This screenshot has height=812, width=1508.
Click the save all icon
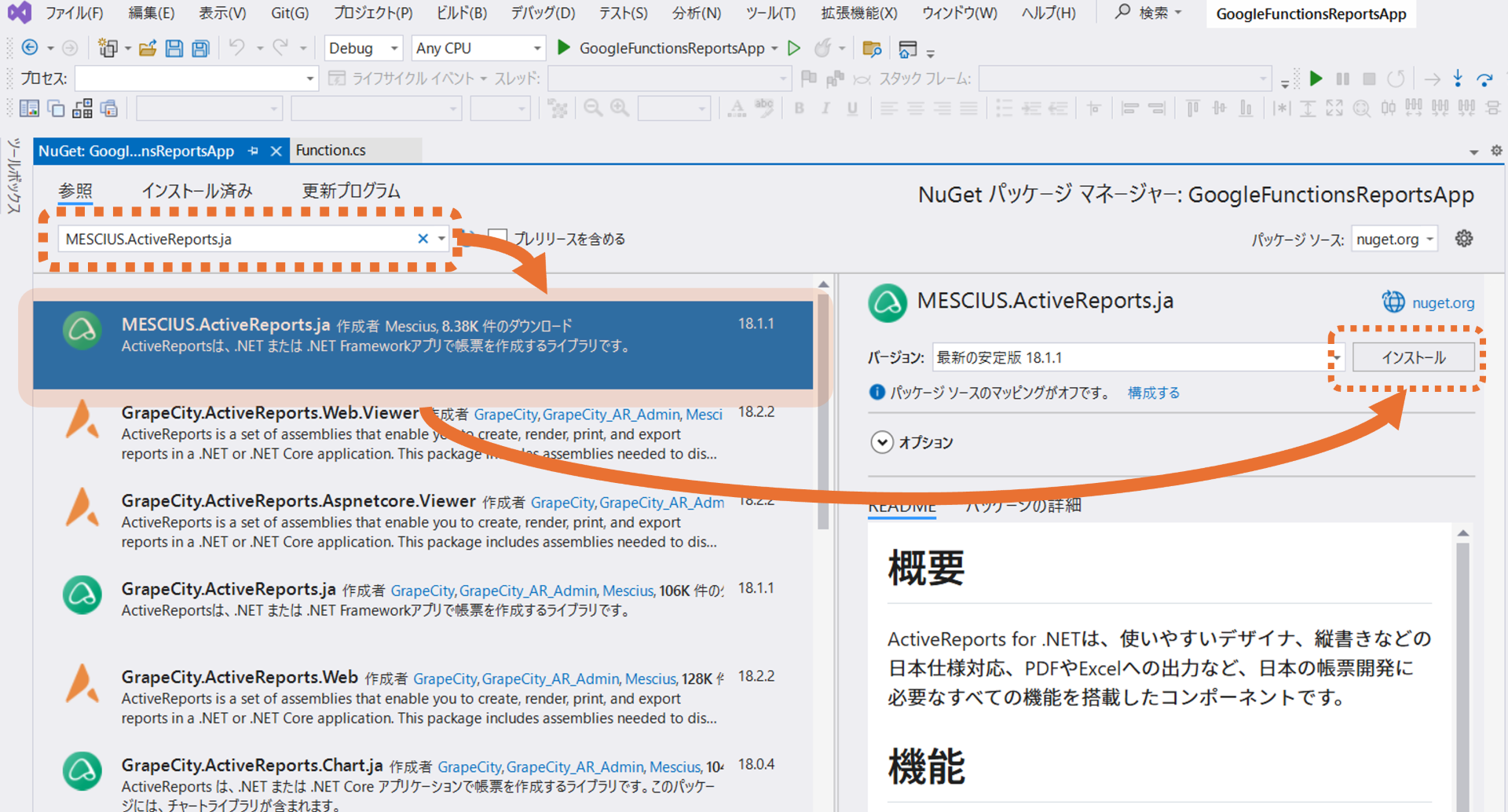coord(201,49)
